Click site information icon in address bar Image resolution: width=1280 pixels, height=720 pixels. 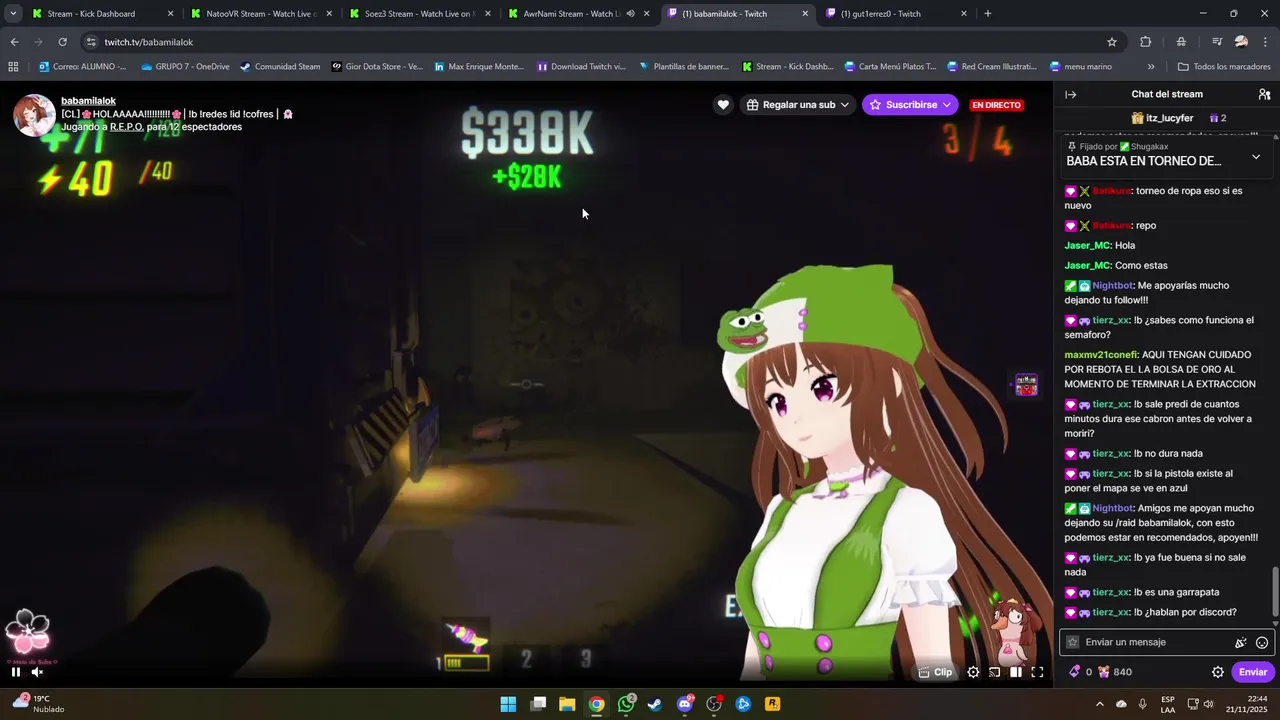(90, 42)
